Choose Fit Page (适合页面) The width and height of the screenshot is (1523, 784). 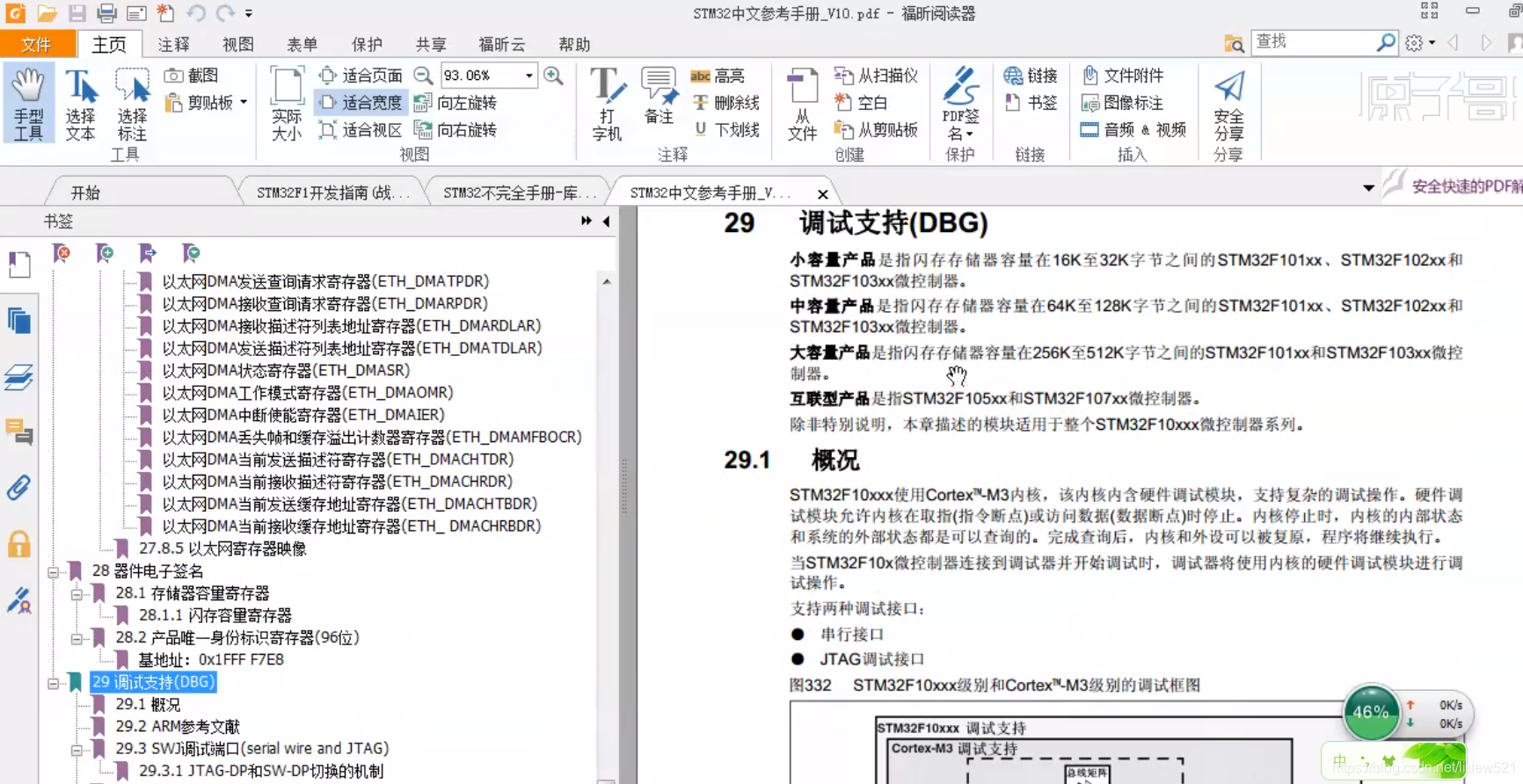(x=361, y=76)
